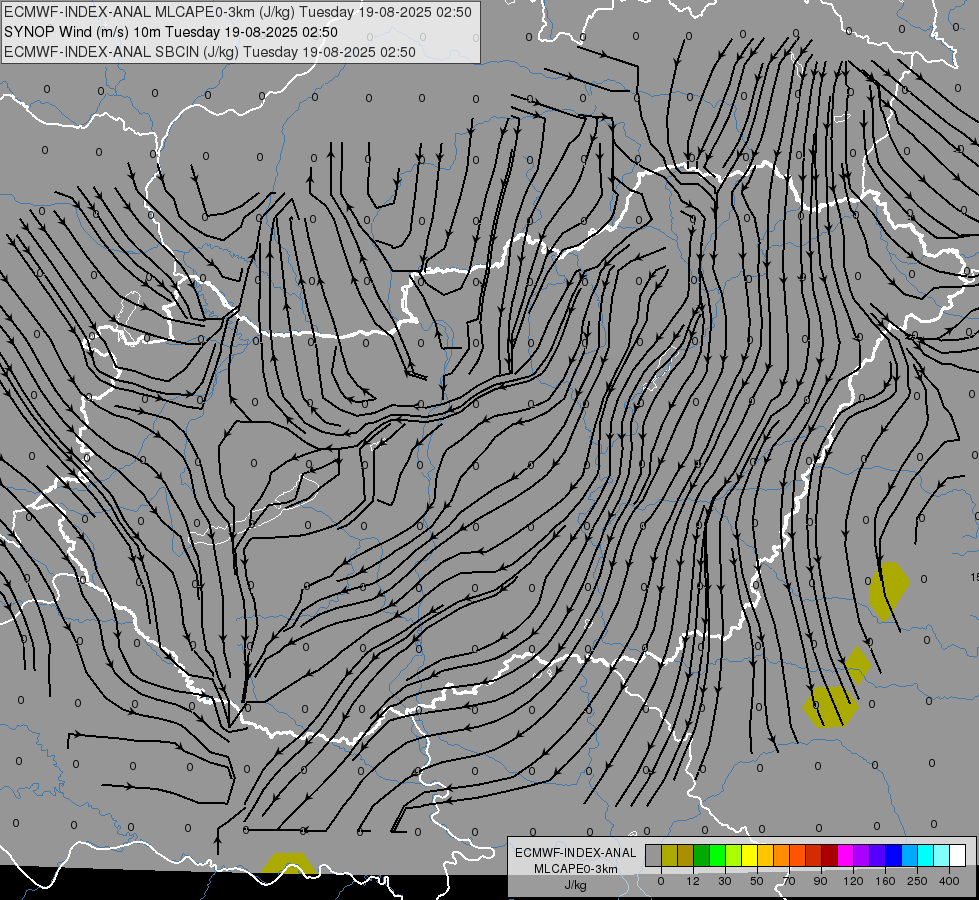Click the dark green legend swatch
The width and height of the screenshot is (979, 900).
click(x=702, y=856)
